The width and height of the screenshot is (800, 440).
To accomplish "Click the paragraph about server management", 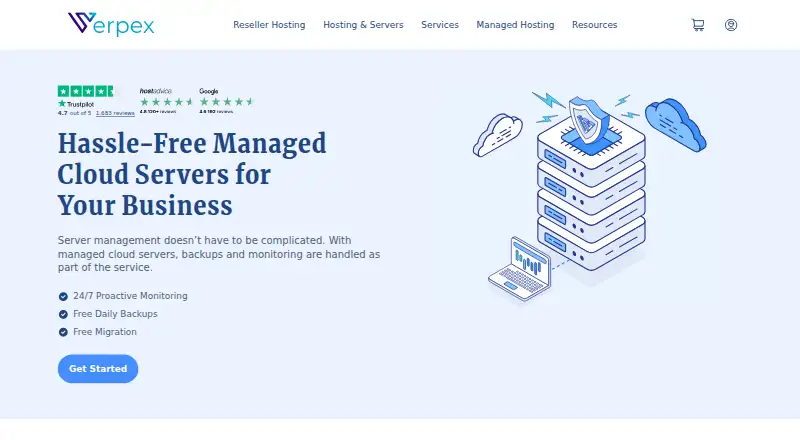I will [x=219, y=254].
